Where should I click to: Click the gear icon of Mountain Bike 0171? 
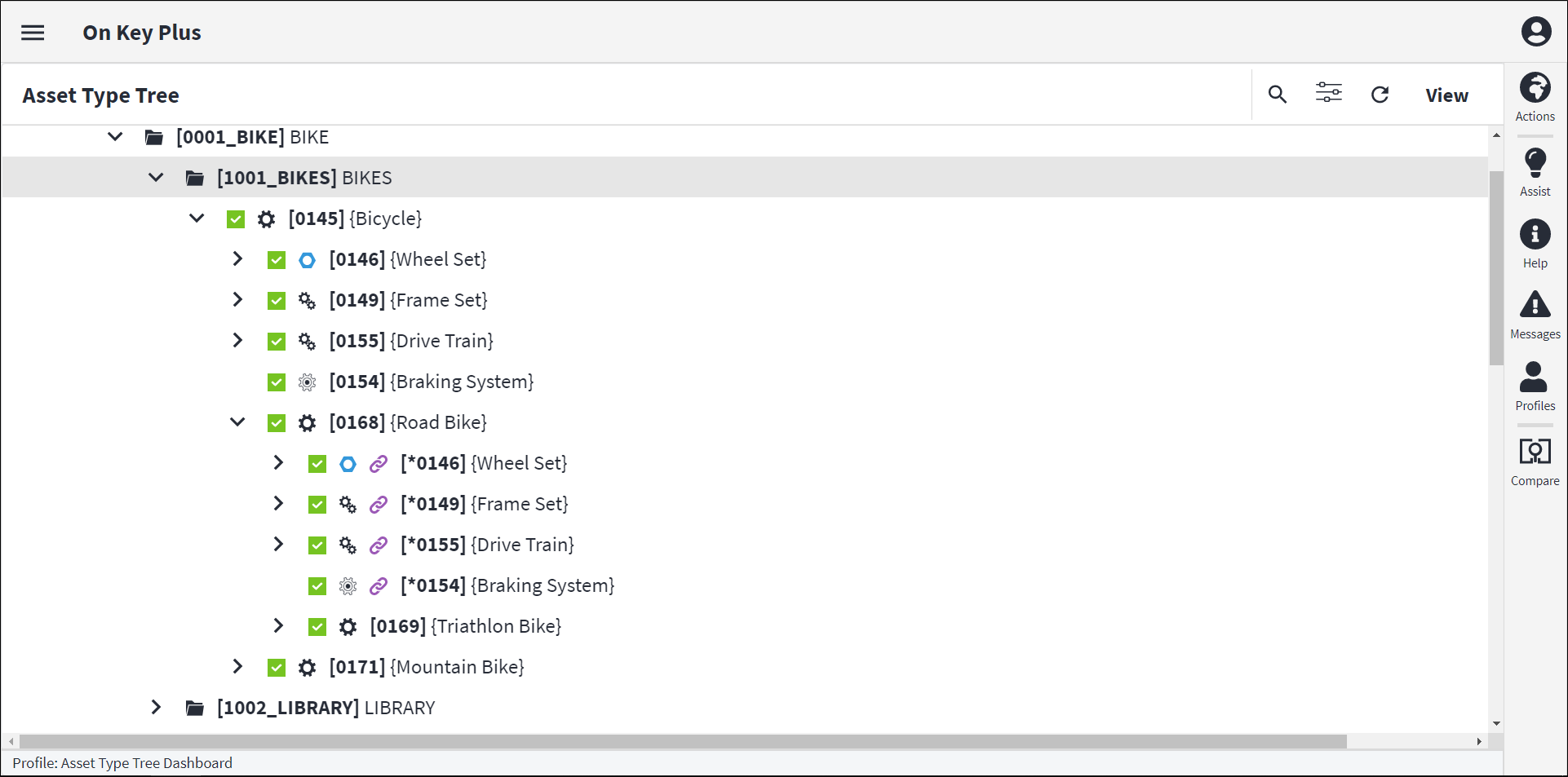pos(307,668)
